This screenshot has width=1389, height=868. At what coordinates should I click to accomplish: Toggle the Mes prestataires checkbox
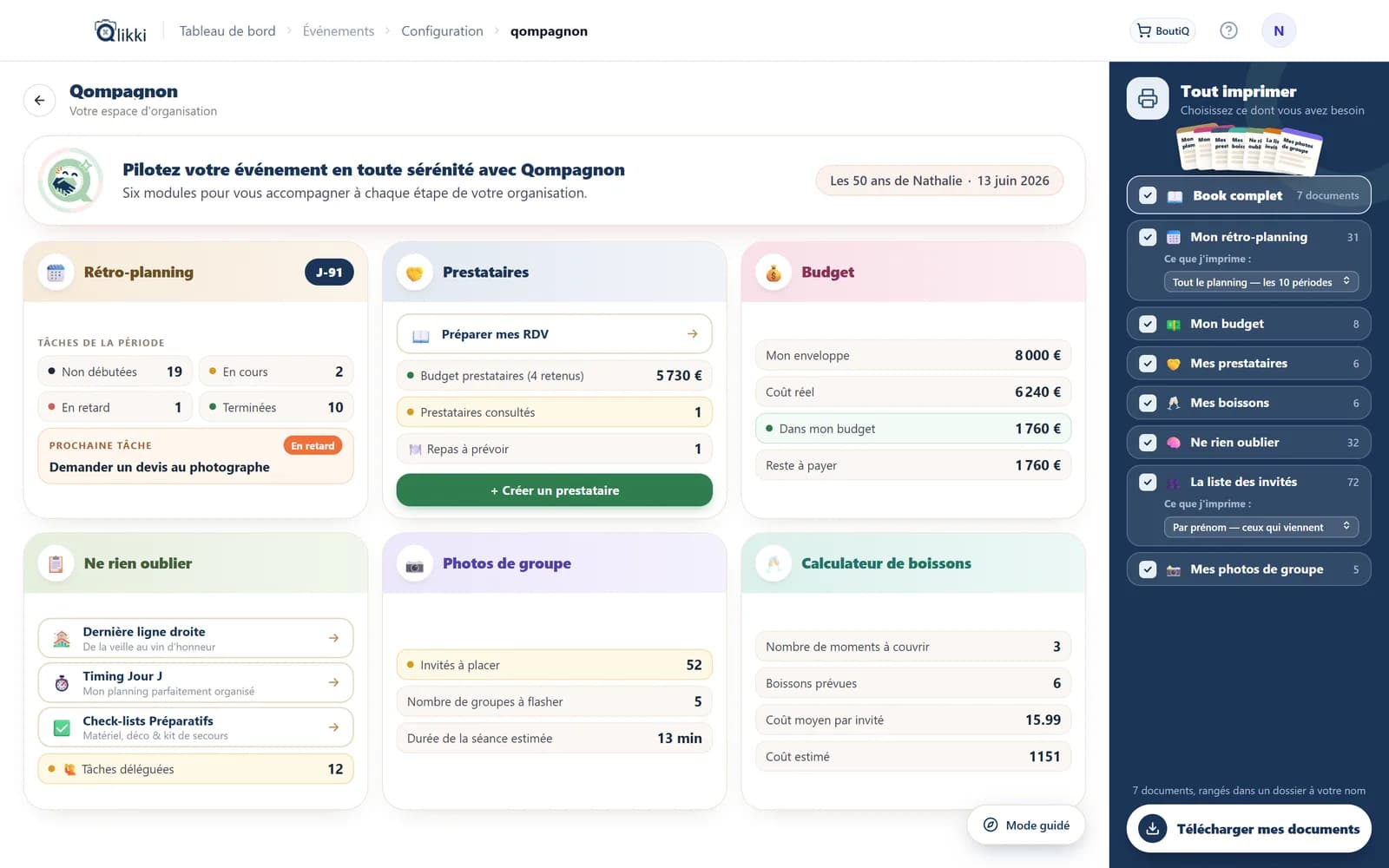click(1148, 364)
